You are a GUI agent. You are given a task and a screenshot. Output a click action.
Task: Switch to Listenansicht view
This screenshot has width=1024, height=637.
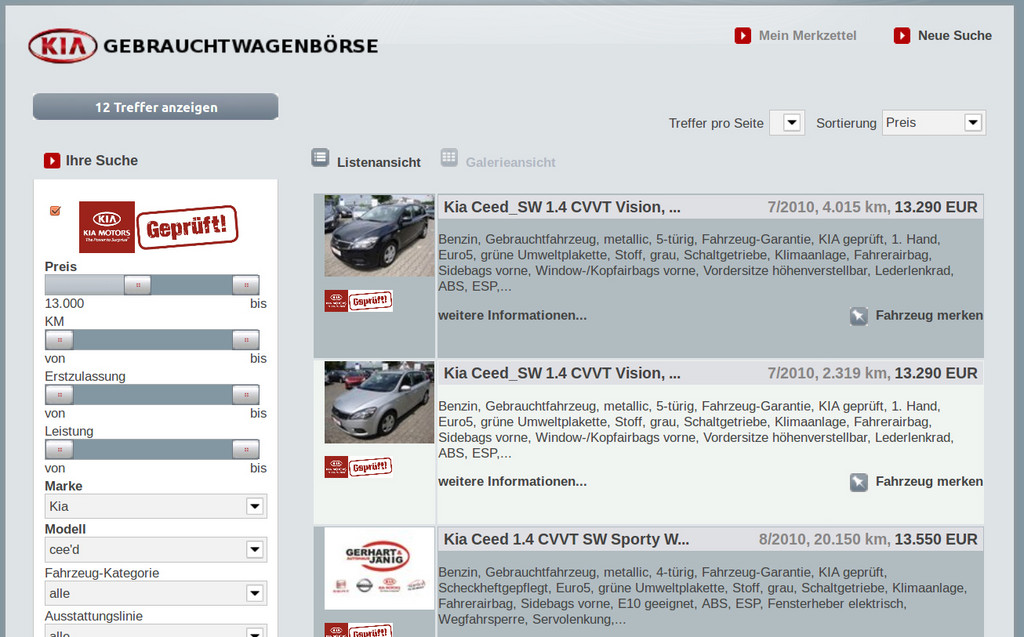(379, 163)
